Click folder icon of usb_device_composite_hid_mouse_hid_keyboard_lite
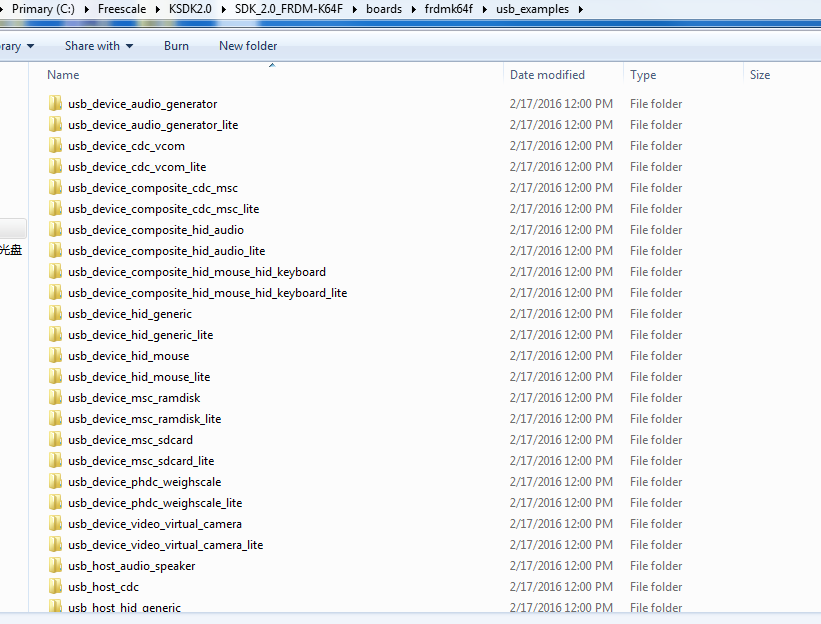Image resolution: width=821 pixels, height=624 pixels. click(x=55, y=292)
